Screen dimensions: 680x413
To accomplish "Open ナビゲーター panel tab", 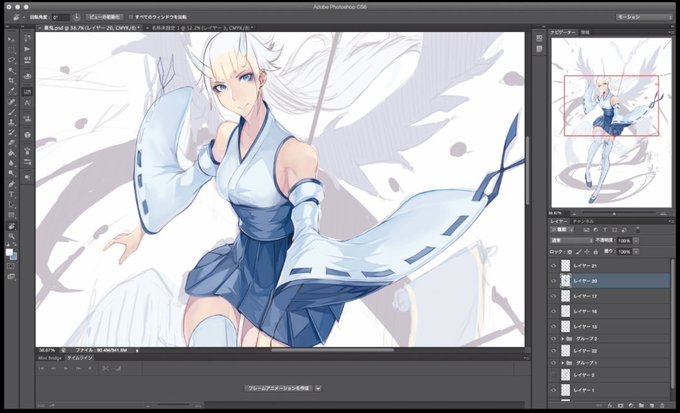I will tap(563, 33).
